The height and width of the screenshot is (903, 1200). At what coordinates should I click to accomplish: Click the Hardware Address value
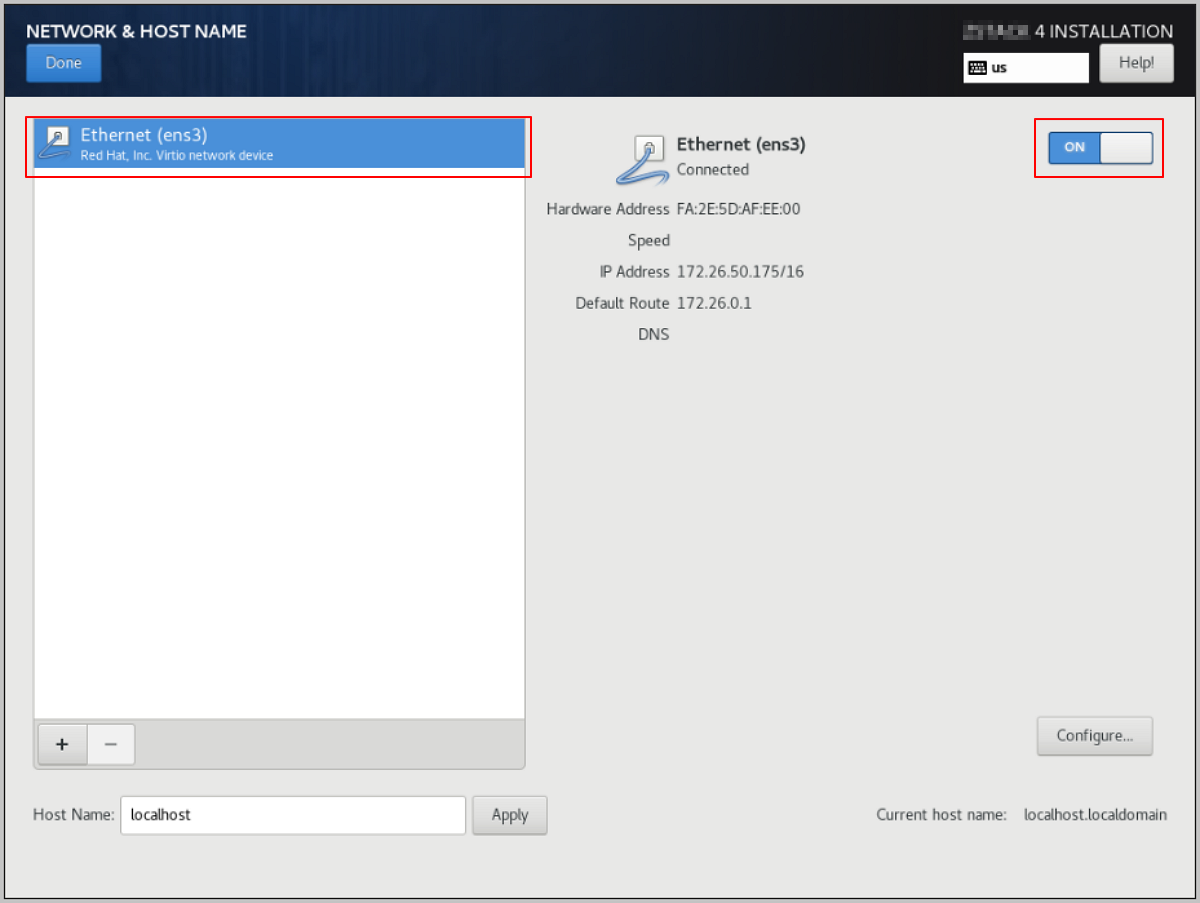738,209
